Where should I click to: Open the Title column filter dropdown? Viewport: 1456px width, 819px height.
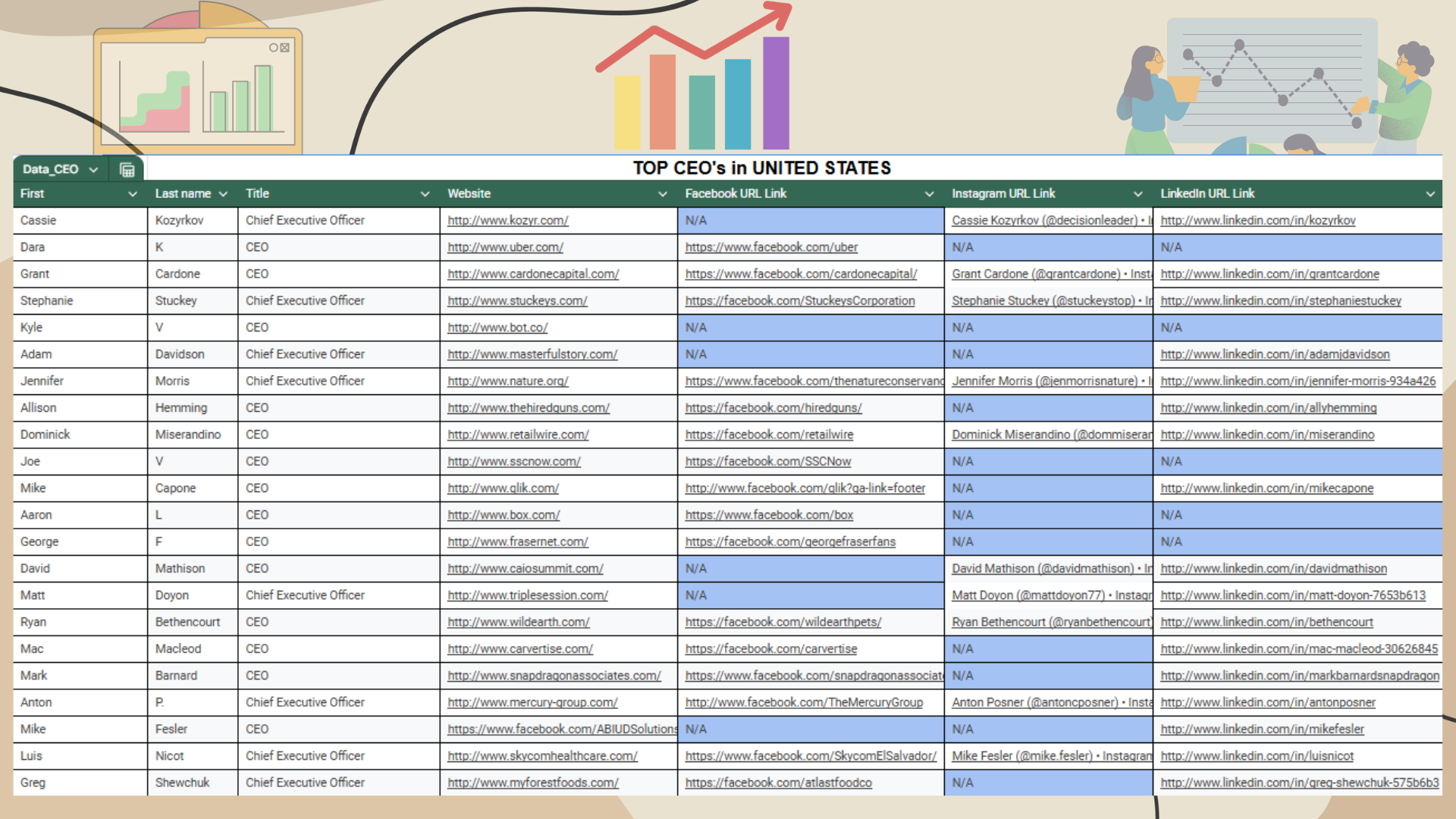point(425,194)
